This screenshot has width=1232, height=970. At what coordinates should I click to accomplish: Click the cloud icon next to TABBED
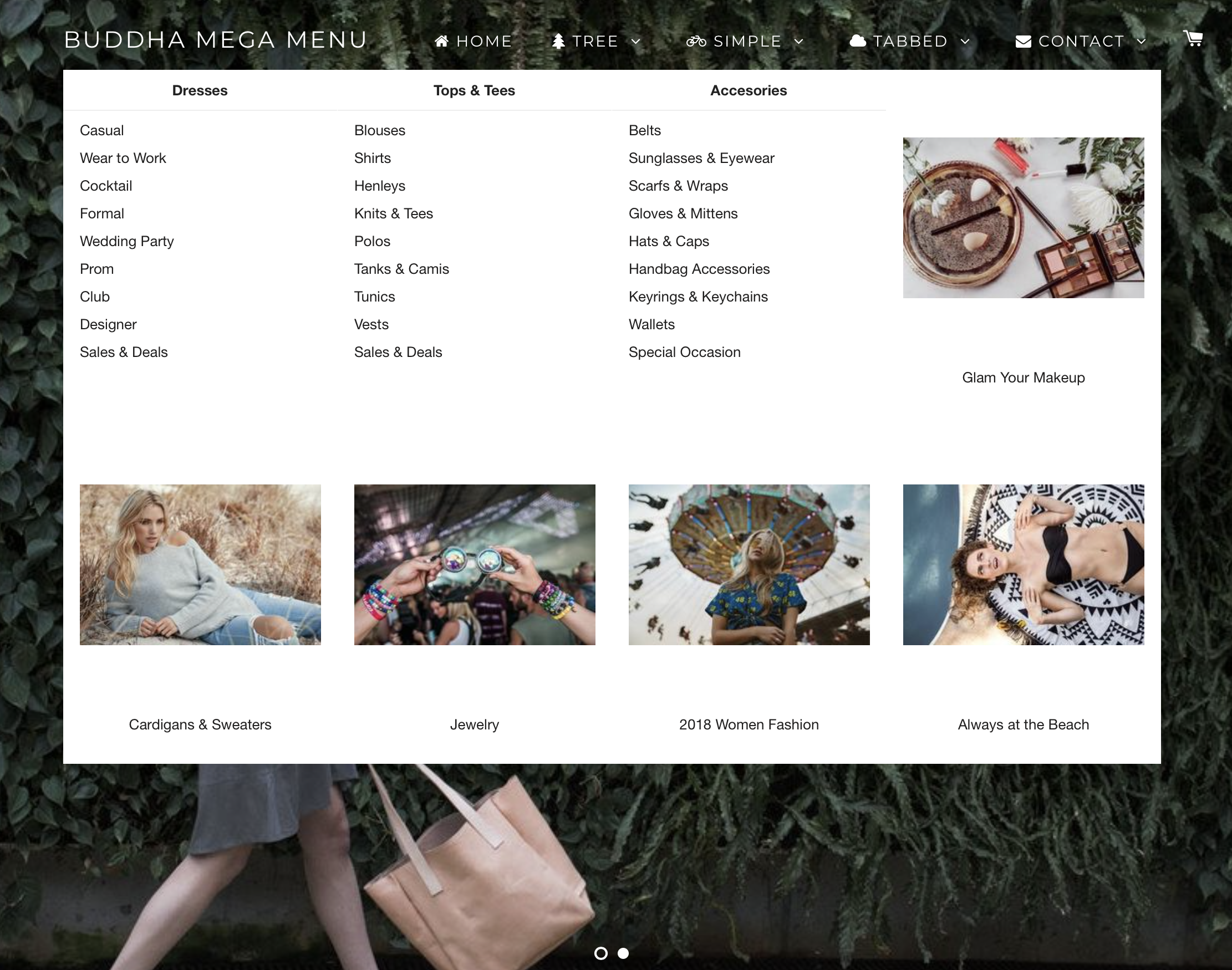pyautogui.click(x=858, y=40)
